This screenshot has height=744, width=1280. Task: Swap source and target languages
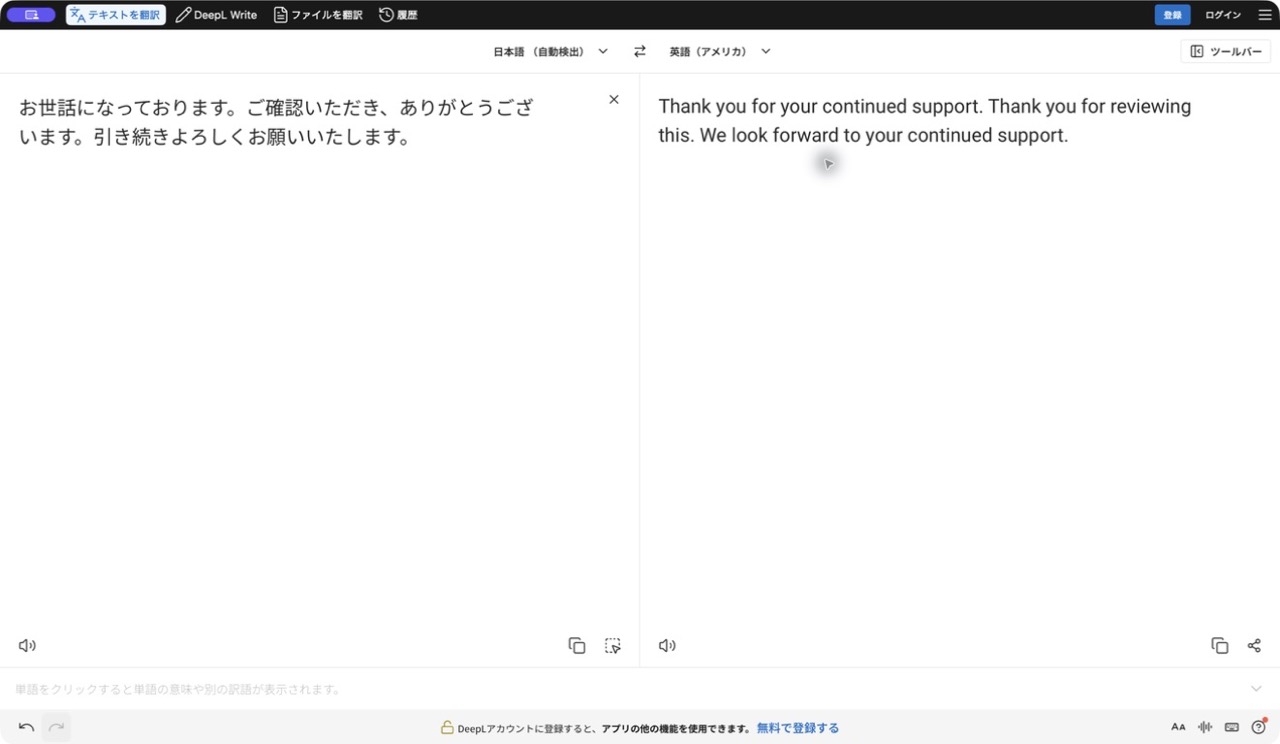[x=640, y=51]
